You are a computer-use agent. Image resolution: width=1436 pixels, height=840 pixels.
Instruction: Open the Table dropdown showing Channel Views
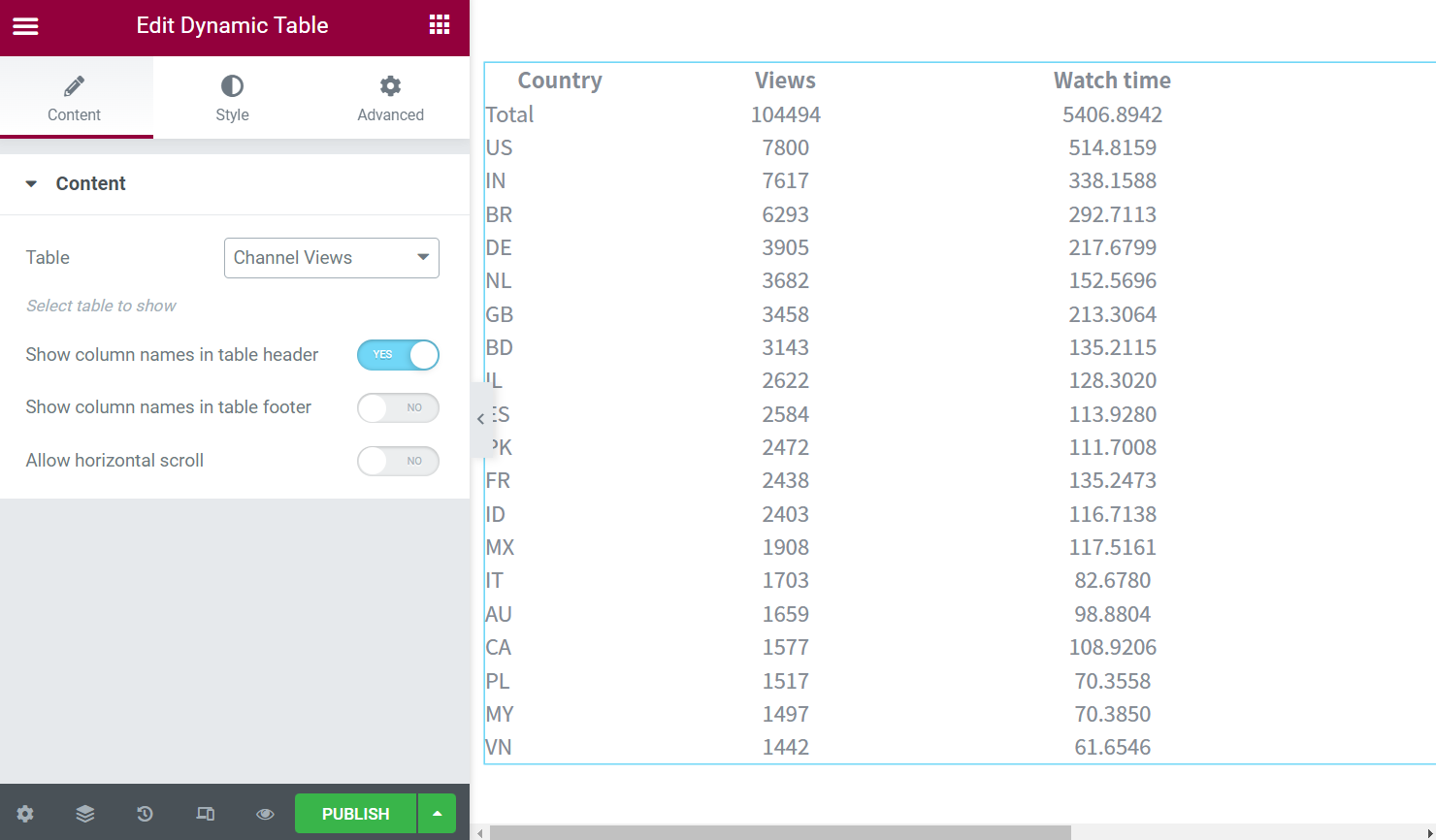pos(331,258)
